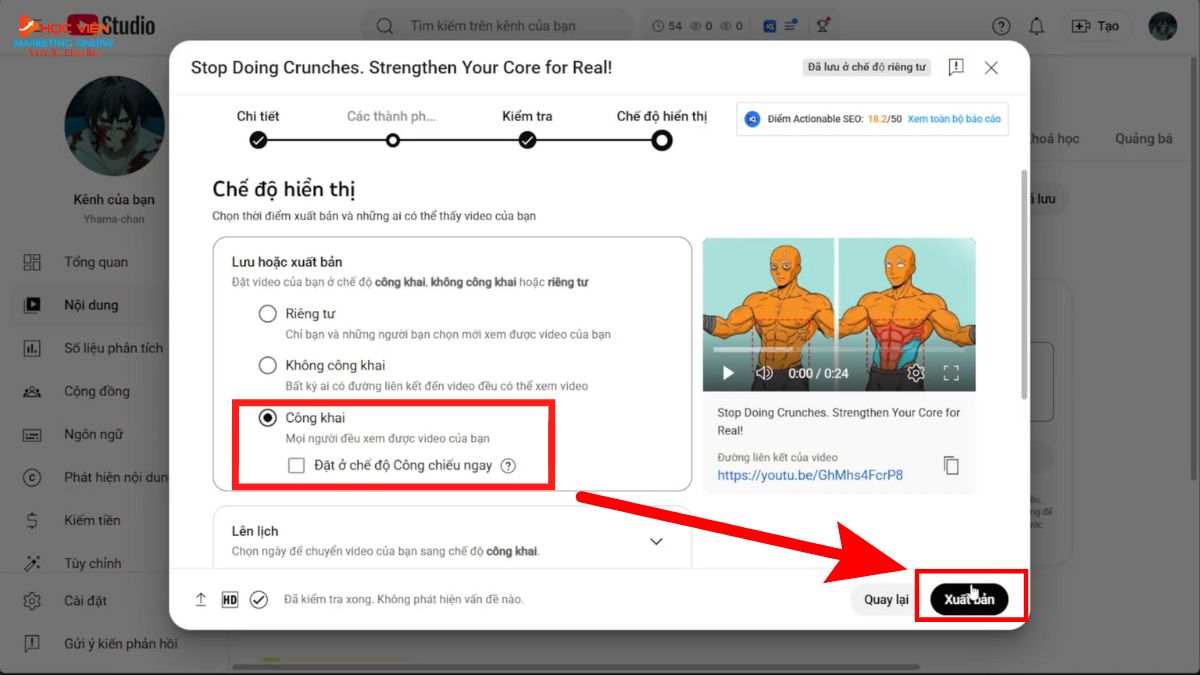Open the Tạo creation menu in the top bar
1200x675 pixels.
coord(1097,26)
